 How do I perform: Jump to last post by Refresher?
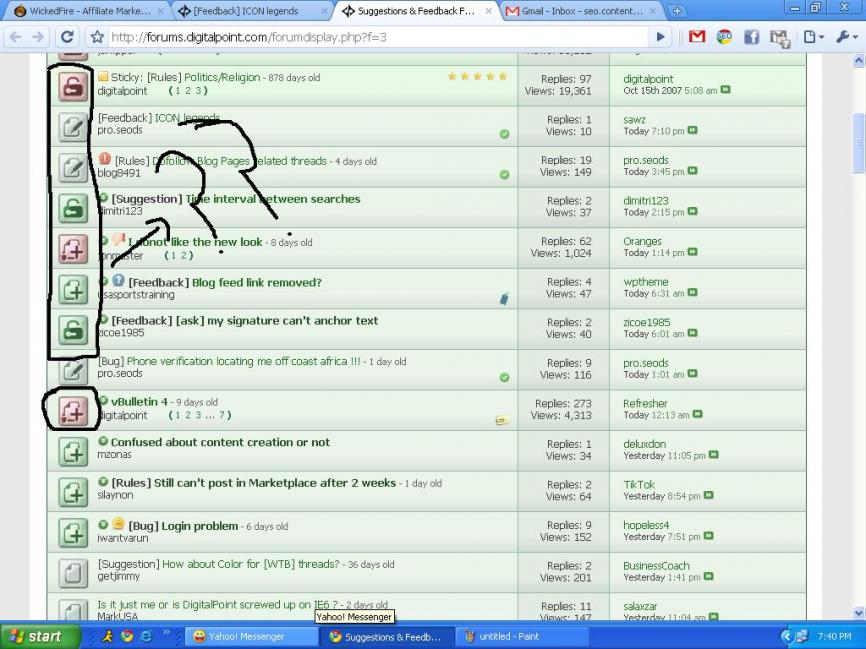pos(698,415)
